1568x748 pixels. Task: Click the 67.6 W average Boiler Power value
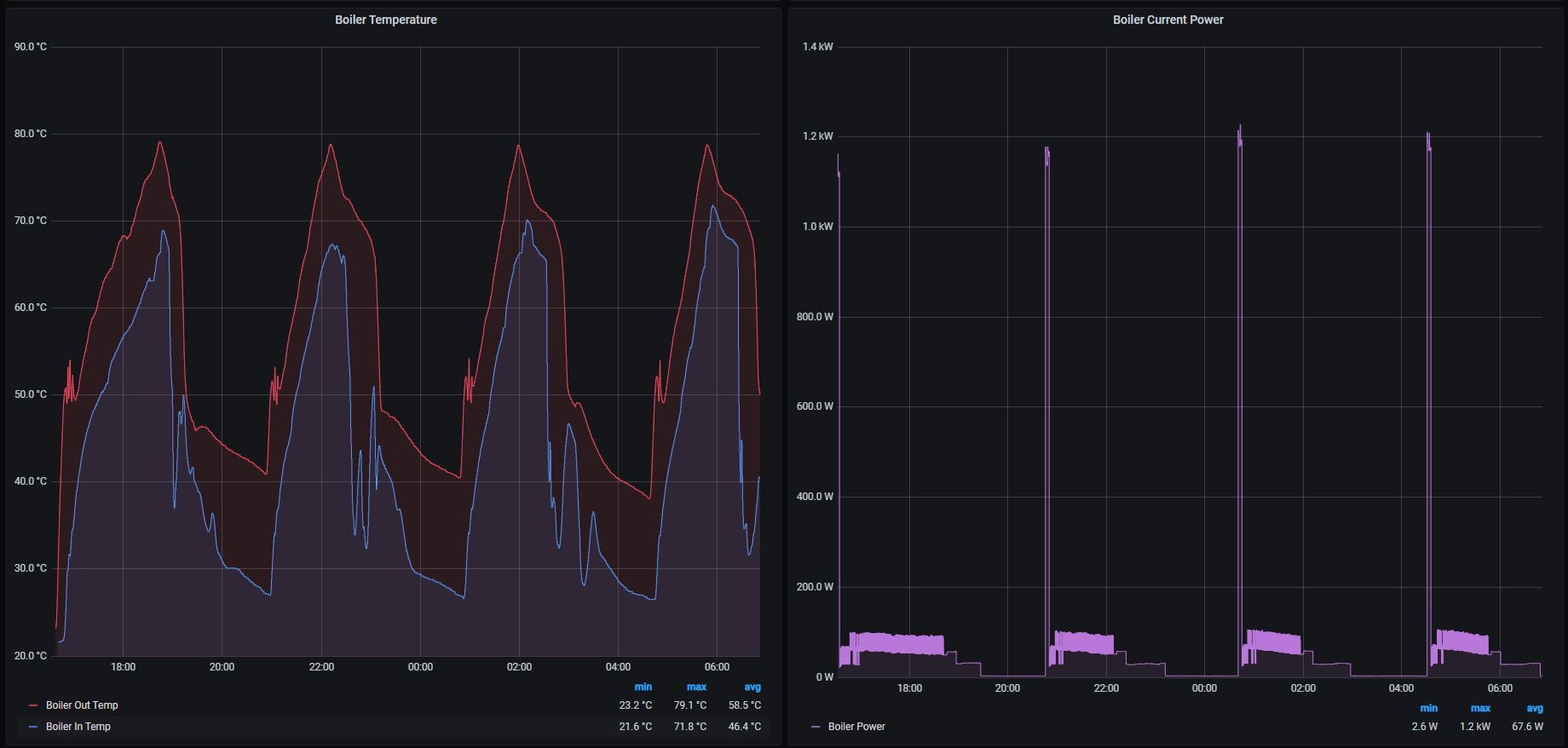coord(1527,727)
